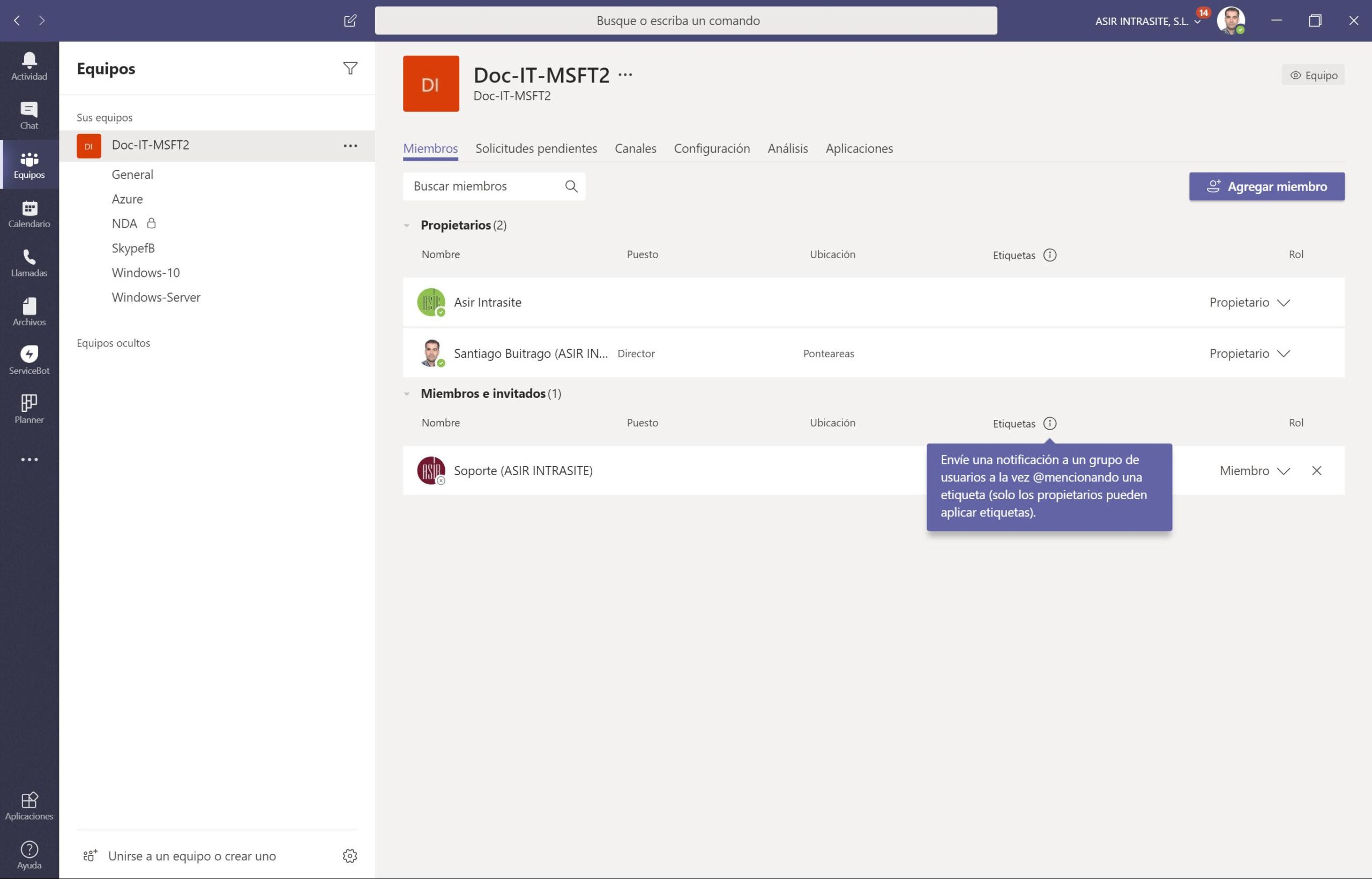1372x879 pixels.
Task: Switch to the Configuración tab
Action: coord(711,148)
